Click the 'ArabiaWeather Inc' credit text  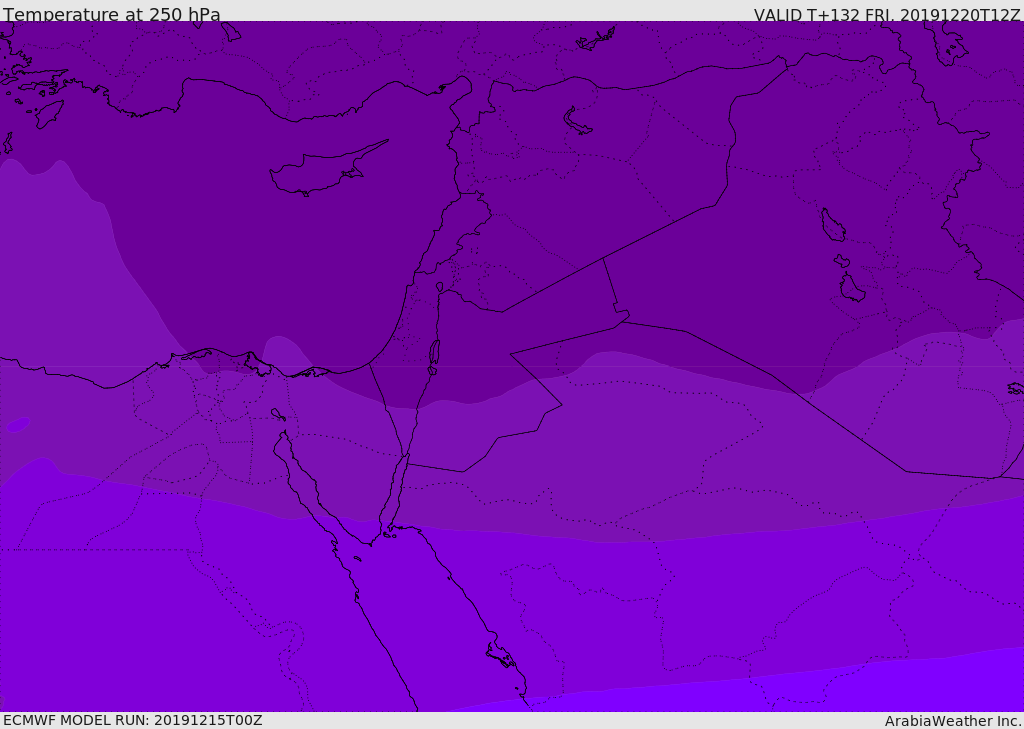953,721
